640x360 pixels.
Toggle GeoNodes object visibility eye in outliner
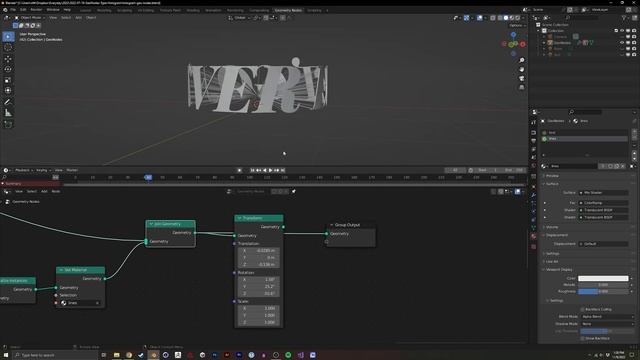pyautogui.click(x=622, y=42)
